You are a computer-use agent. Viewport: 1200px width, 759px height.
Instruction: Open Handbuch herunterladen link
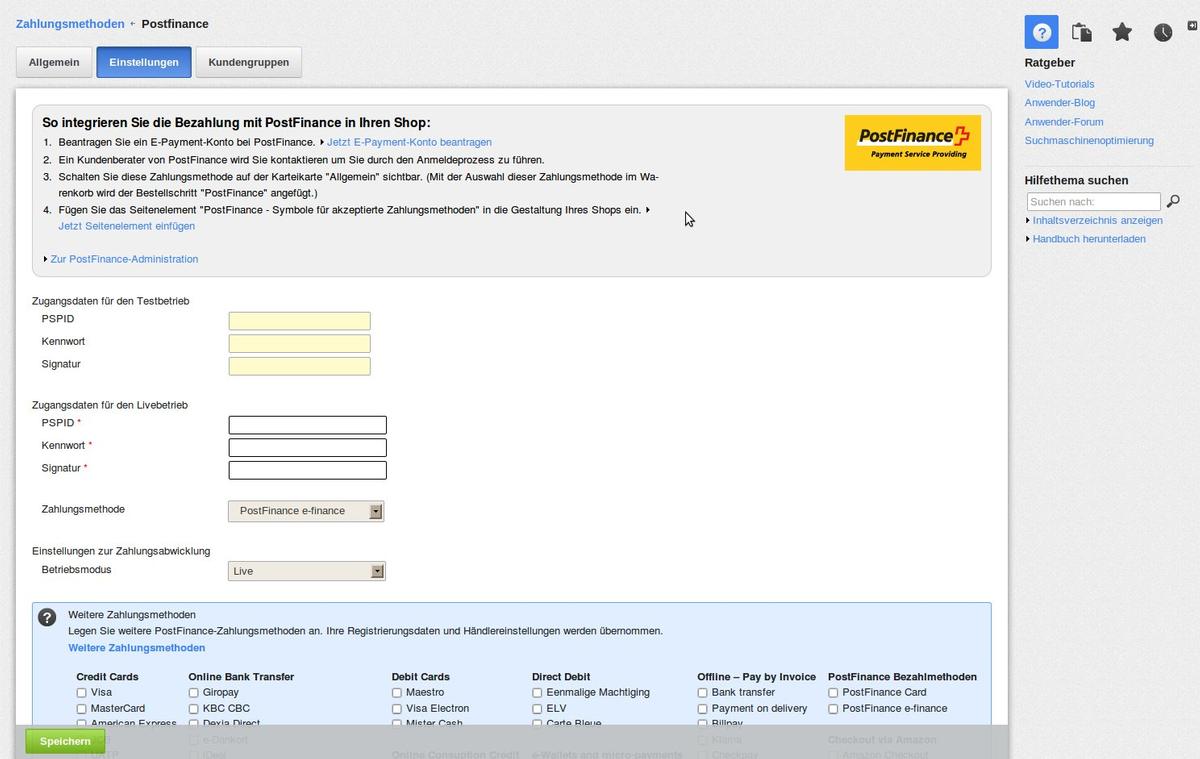point(1089,239)
